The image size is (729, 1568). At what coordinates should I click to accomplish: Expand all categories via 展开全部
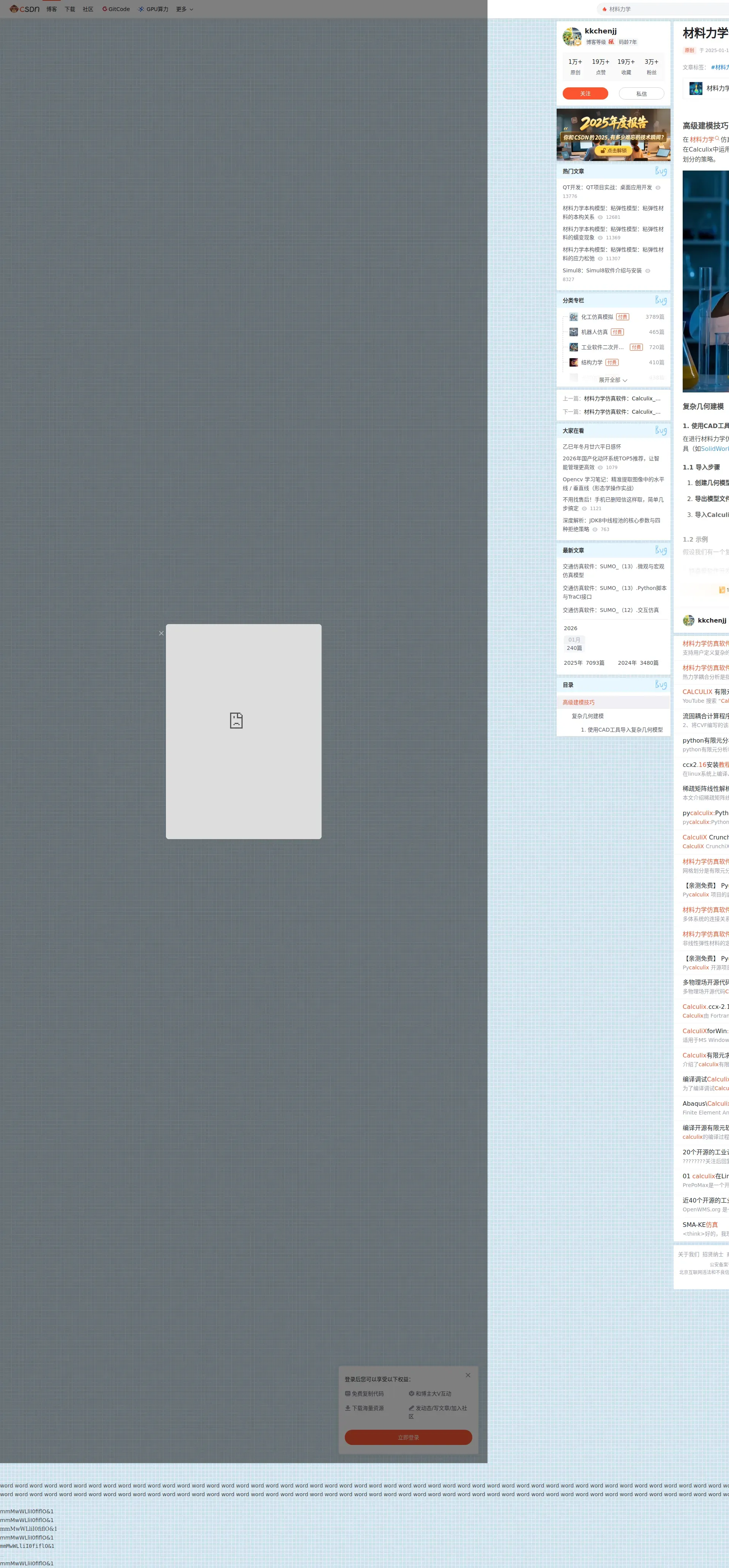(613, 380)
